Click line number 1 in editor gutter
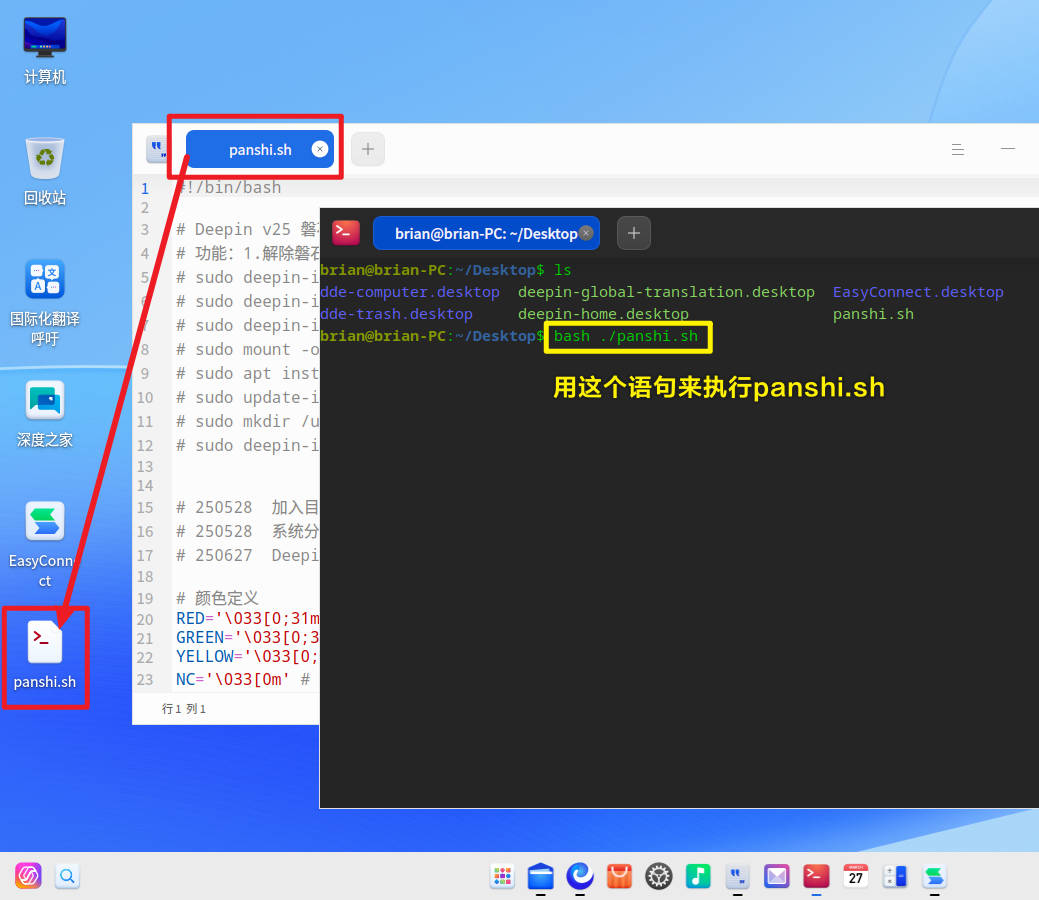The height and width of the screenshot is (900, 1039). click(x=144, y=188)
